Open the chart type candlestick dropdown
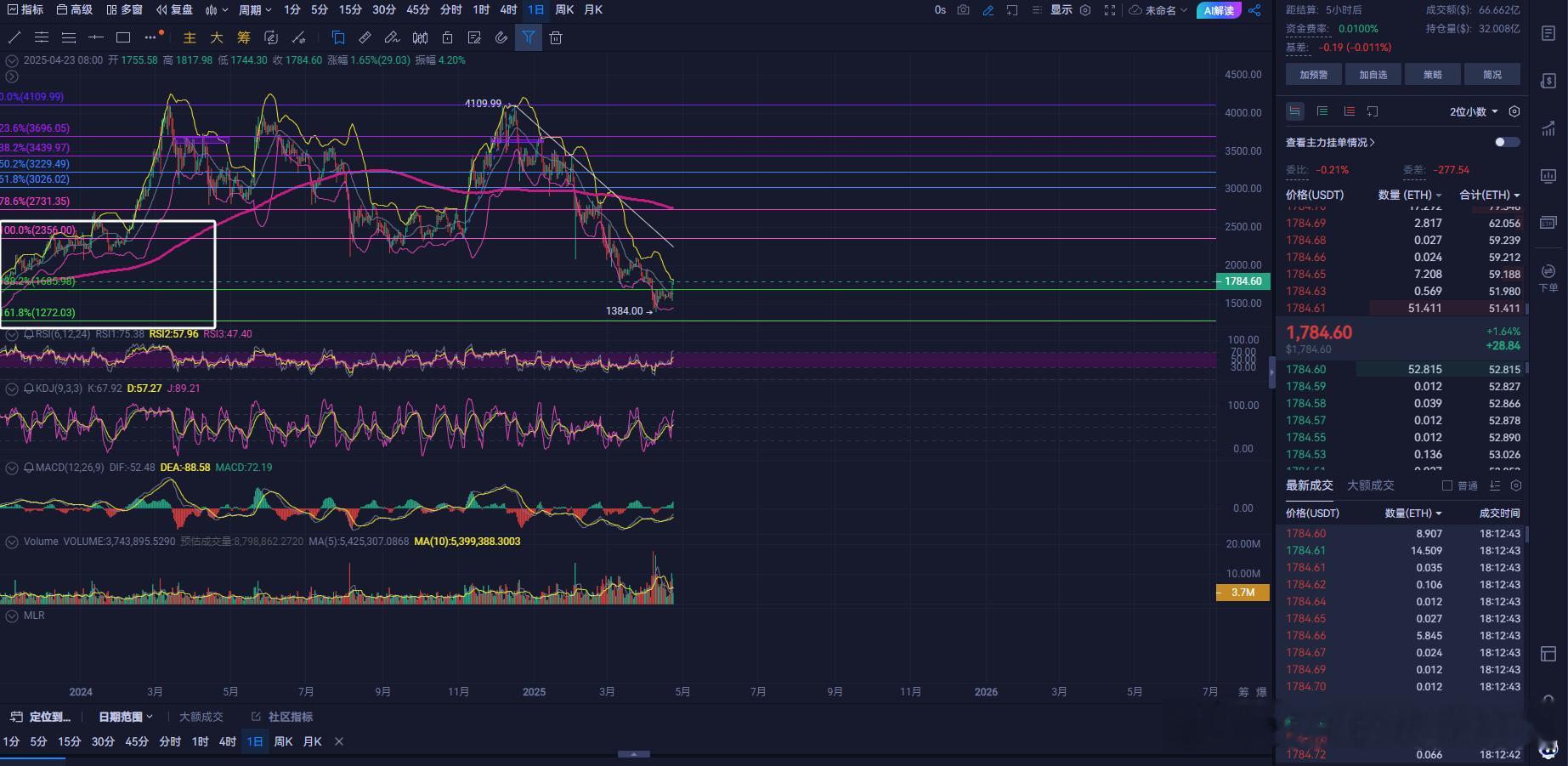 click(218, 10)
